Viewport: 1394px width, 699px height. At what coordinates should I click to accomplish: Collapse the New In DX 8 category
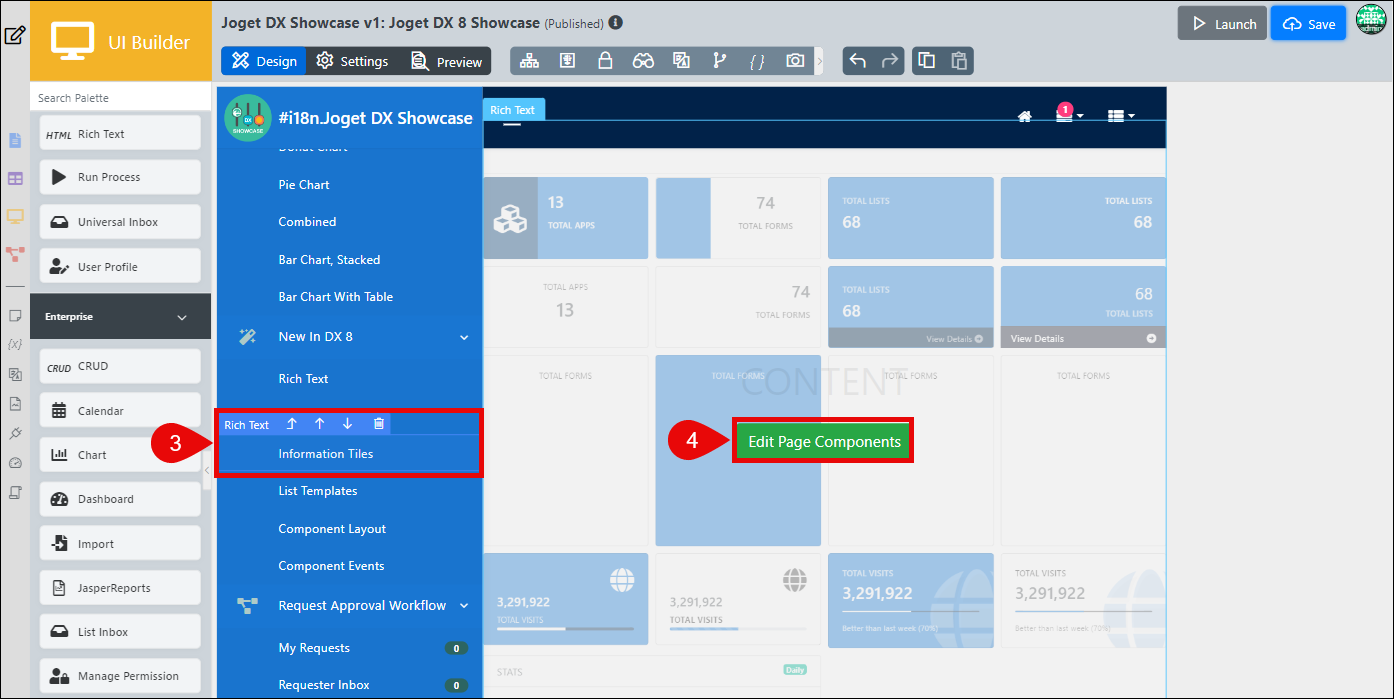pyautogui.click(x=464, y=337)
